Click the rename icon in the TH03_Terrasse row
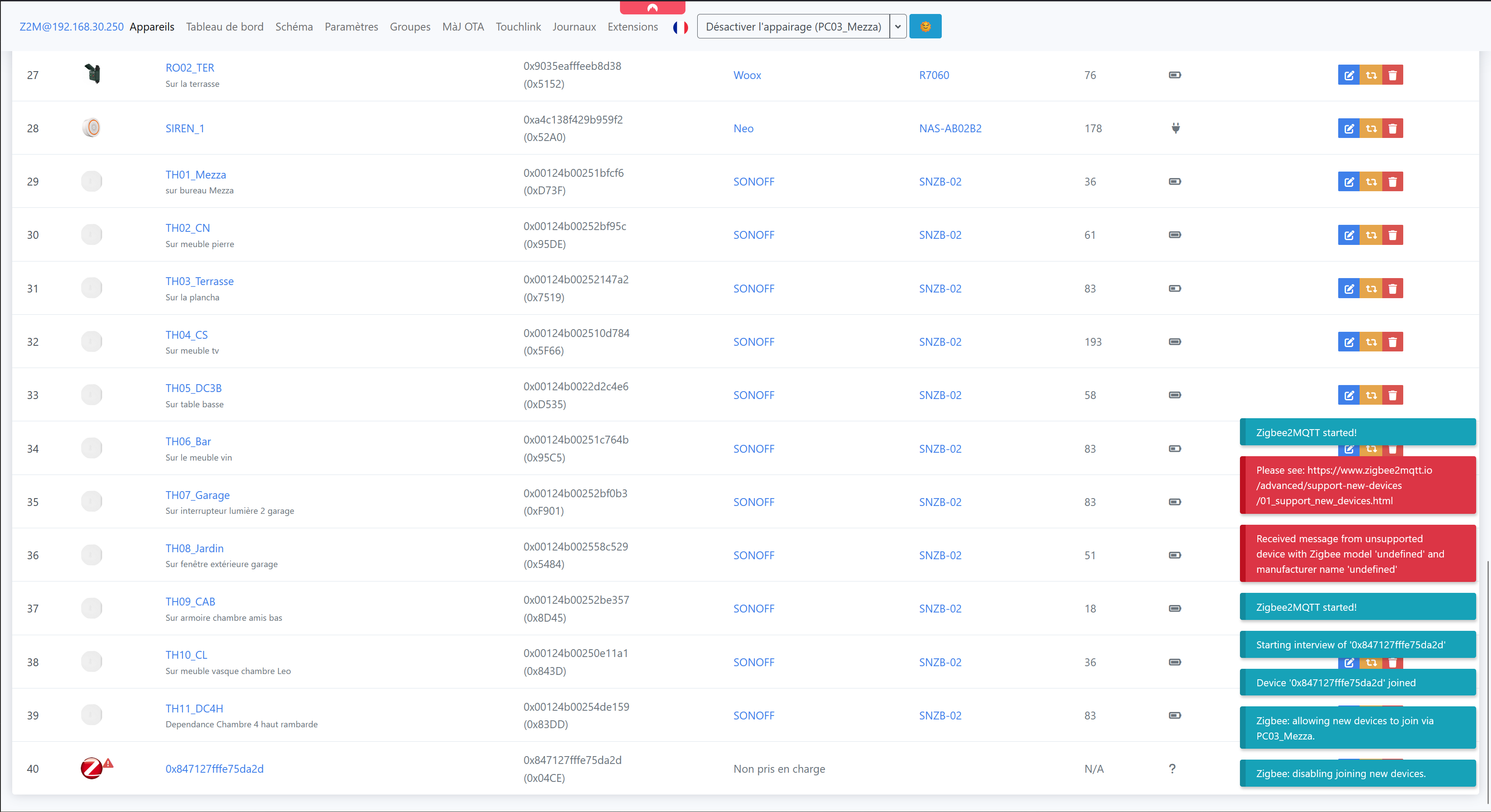The image size is (1491, 812). pos(1349,288)
